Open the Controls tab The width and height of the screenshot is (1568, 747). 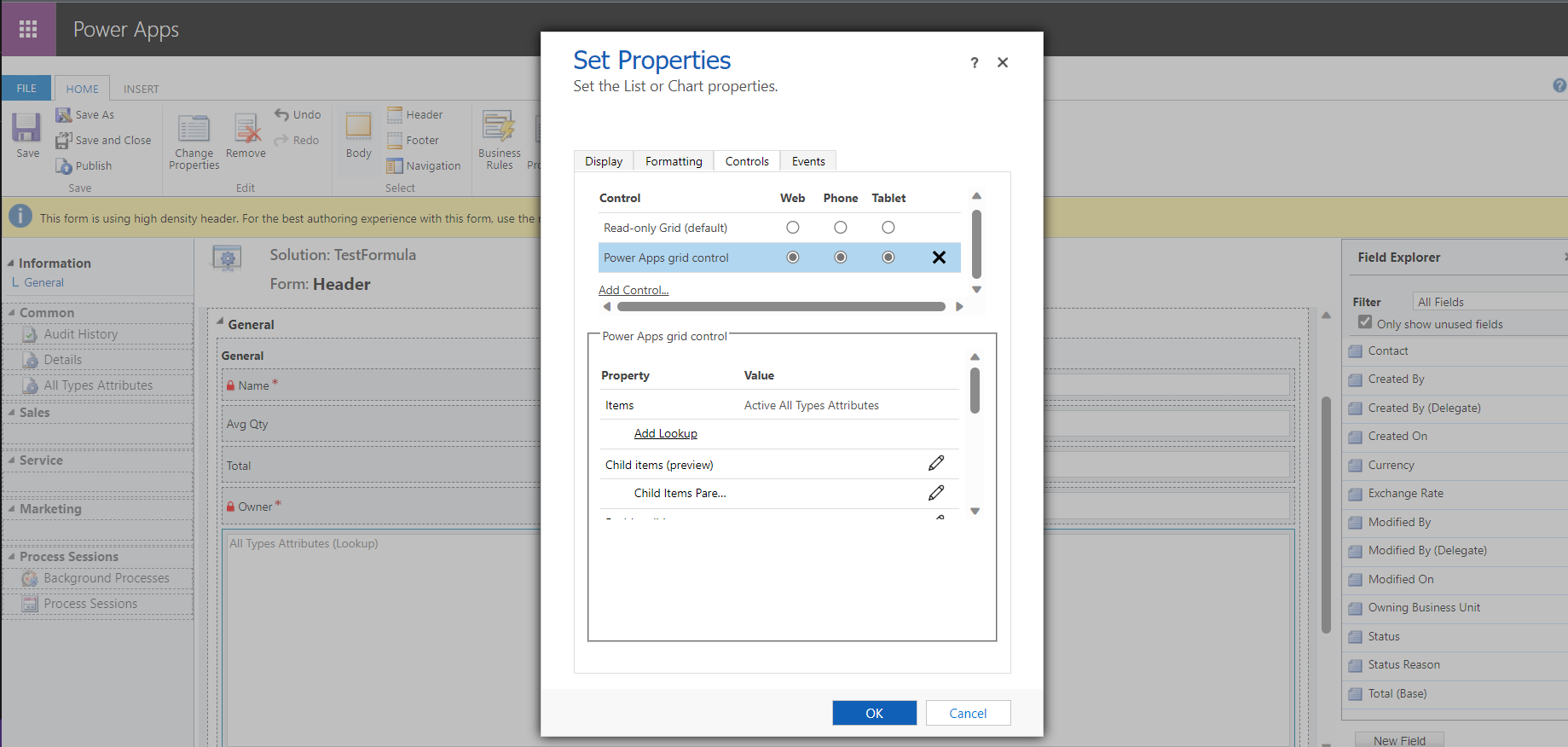point(747,161)
